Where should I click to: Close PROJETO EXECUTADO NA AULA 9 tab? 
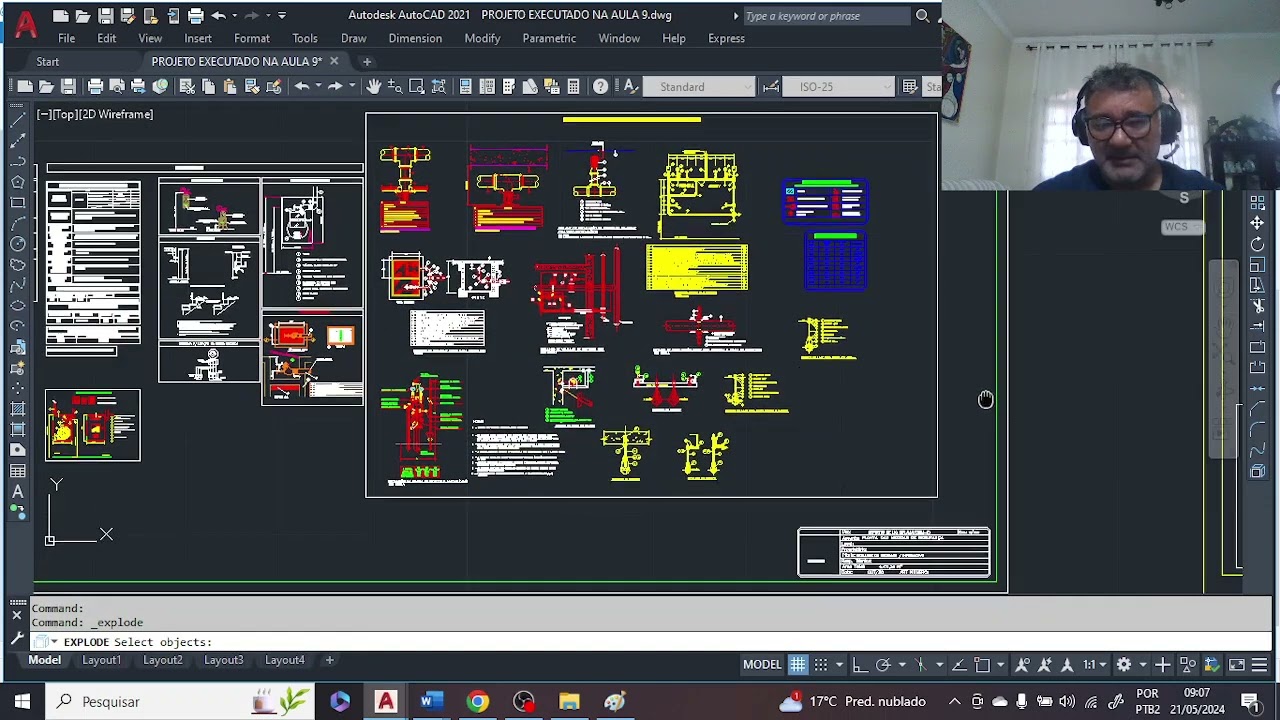pyautogui.click(x=334, y=62)
